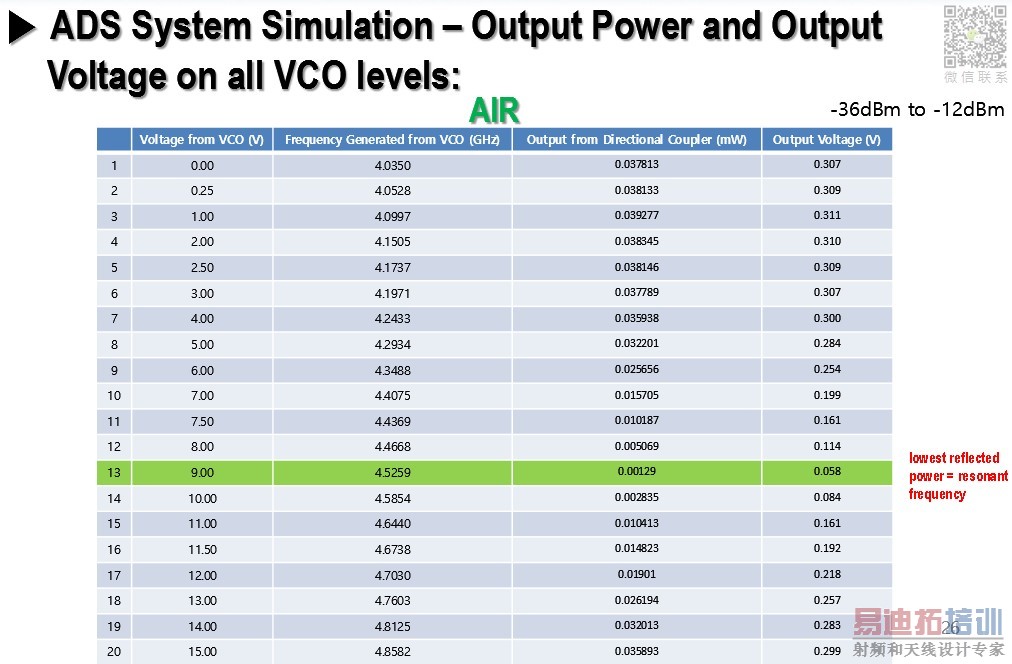Screen dimensions: 1012x664
Task: Select frequency cell 4.1737
Action: [x=392, y=268]
